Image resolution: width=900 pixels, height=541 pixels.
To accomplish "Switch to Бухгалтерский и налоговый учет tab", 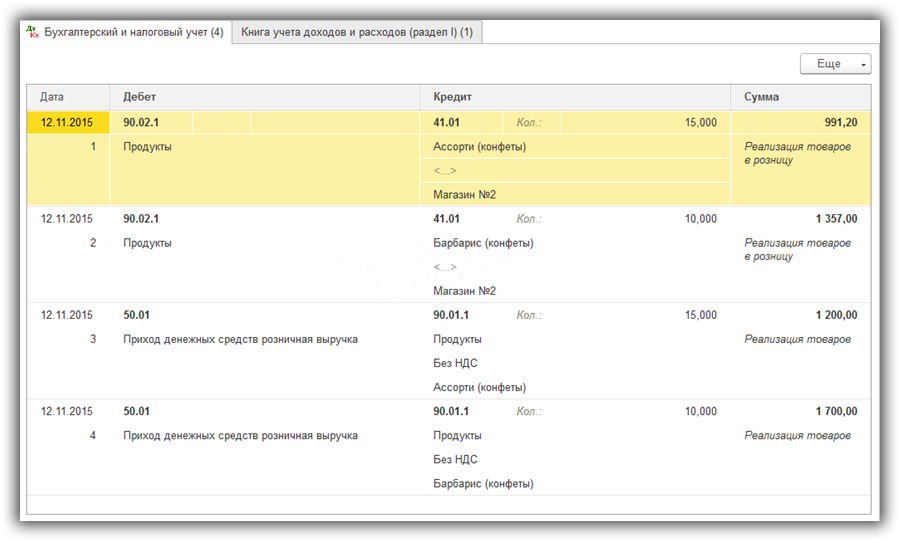I will pyautogui.click(x=126, y=32).
